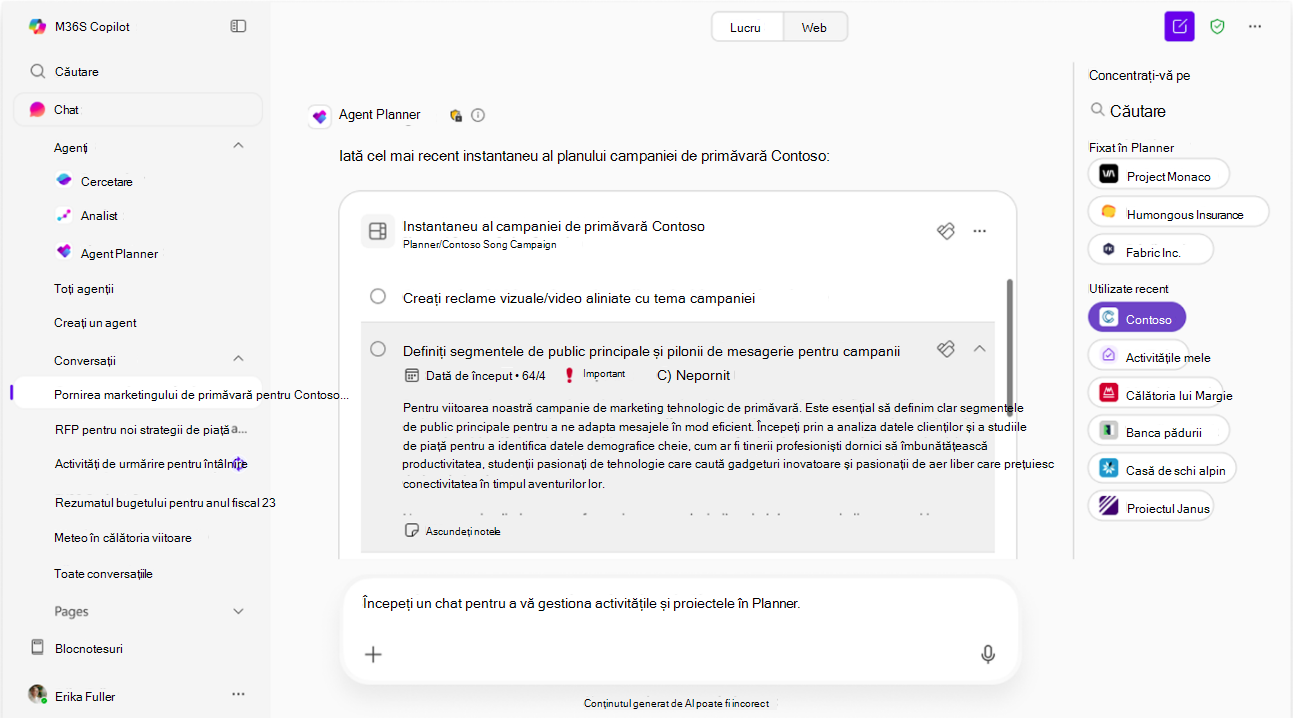Click the snapshot card vertical scrollbar

[1010, 345]
